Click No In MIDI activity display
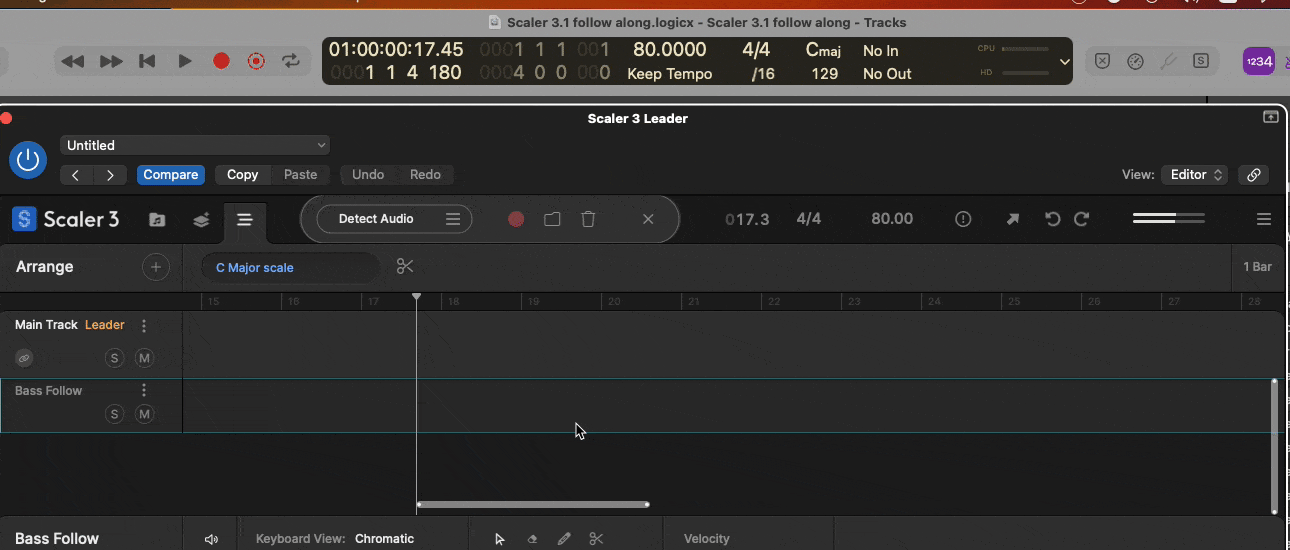Image resolution: width=1290 pixels, height=550 pixels. click(x=880, y=50)
